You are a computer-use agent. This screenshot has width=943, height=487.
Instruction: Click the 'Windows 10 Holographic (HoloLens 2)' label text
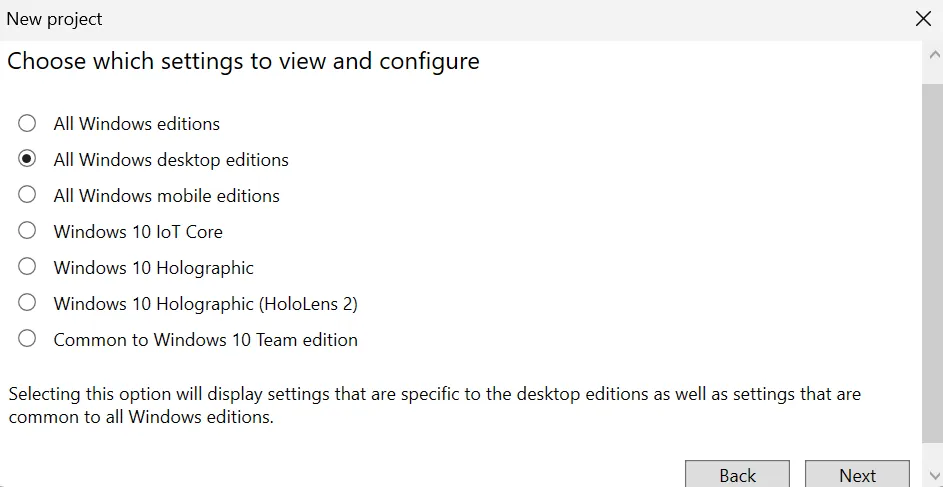[206, 304]
